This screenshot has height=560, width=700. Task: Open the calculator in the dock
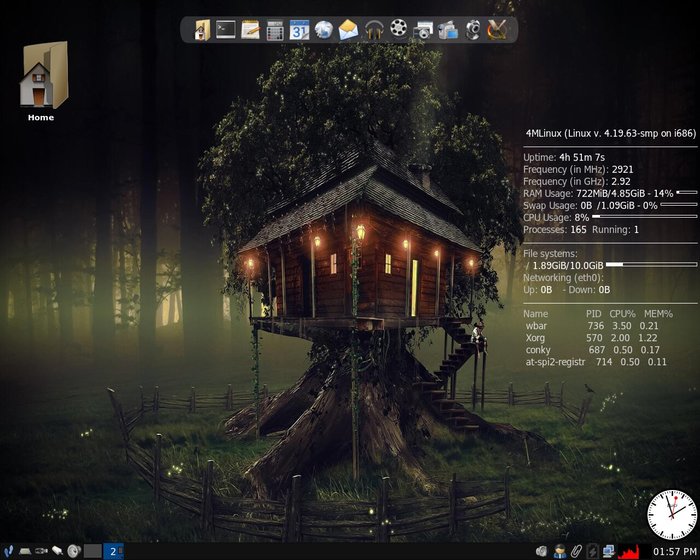pyautogui.click(x=275, y=30)
